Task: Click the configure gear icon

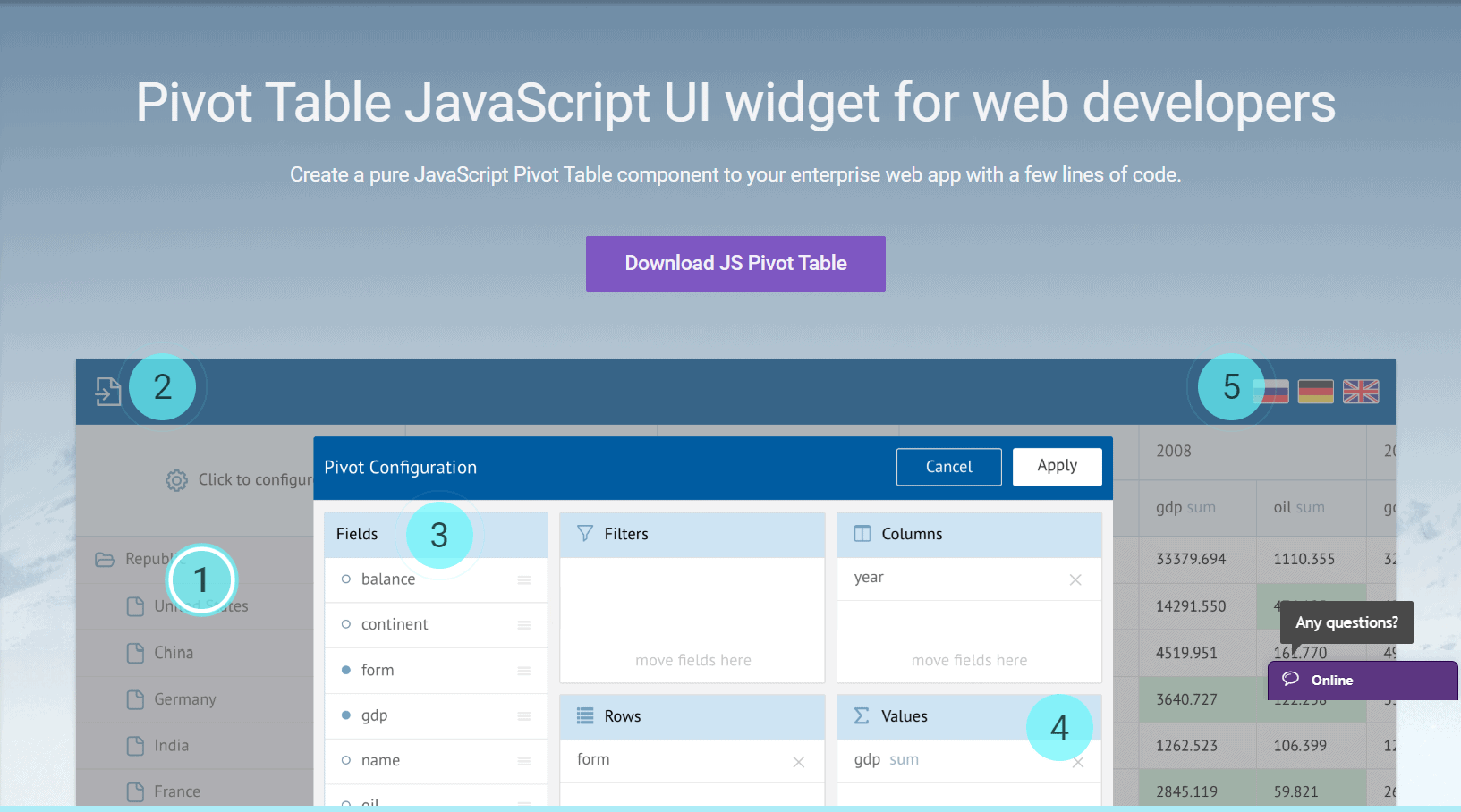Action: point(176,480)
